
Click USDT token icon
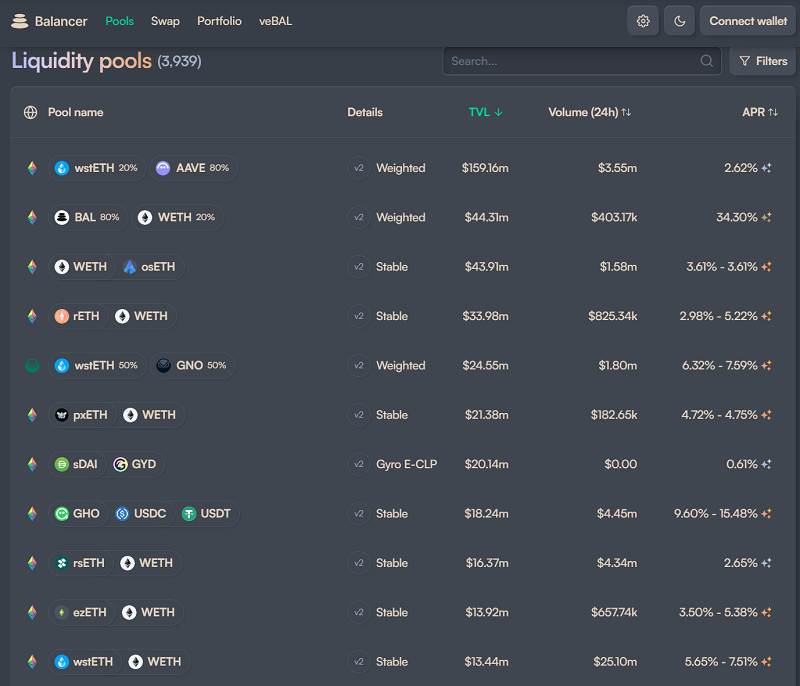click(189, 514)
